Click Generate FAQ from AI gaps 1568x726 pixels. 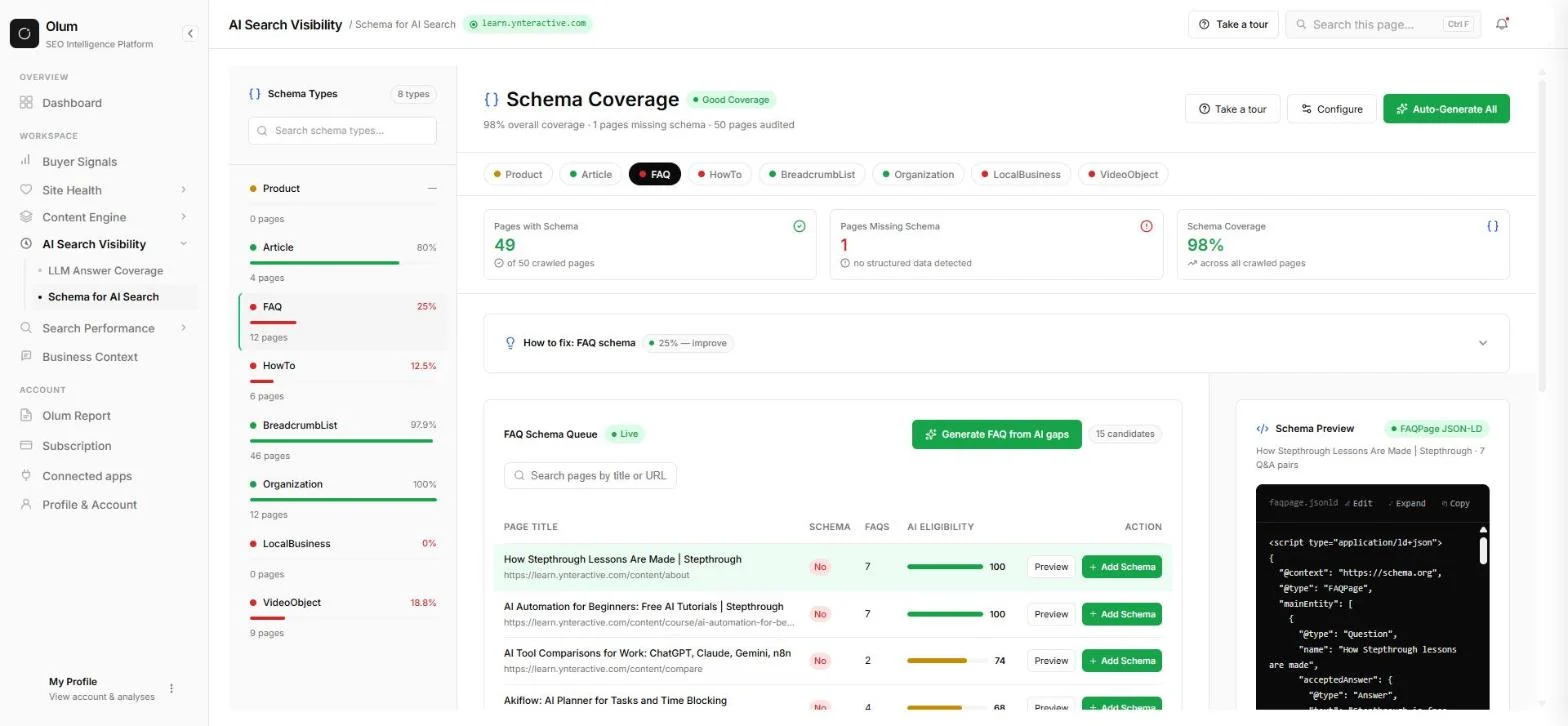coord(997,434)
